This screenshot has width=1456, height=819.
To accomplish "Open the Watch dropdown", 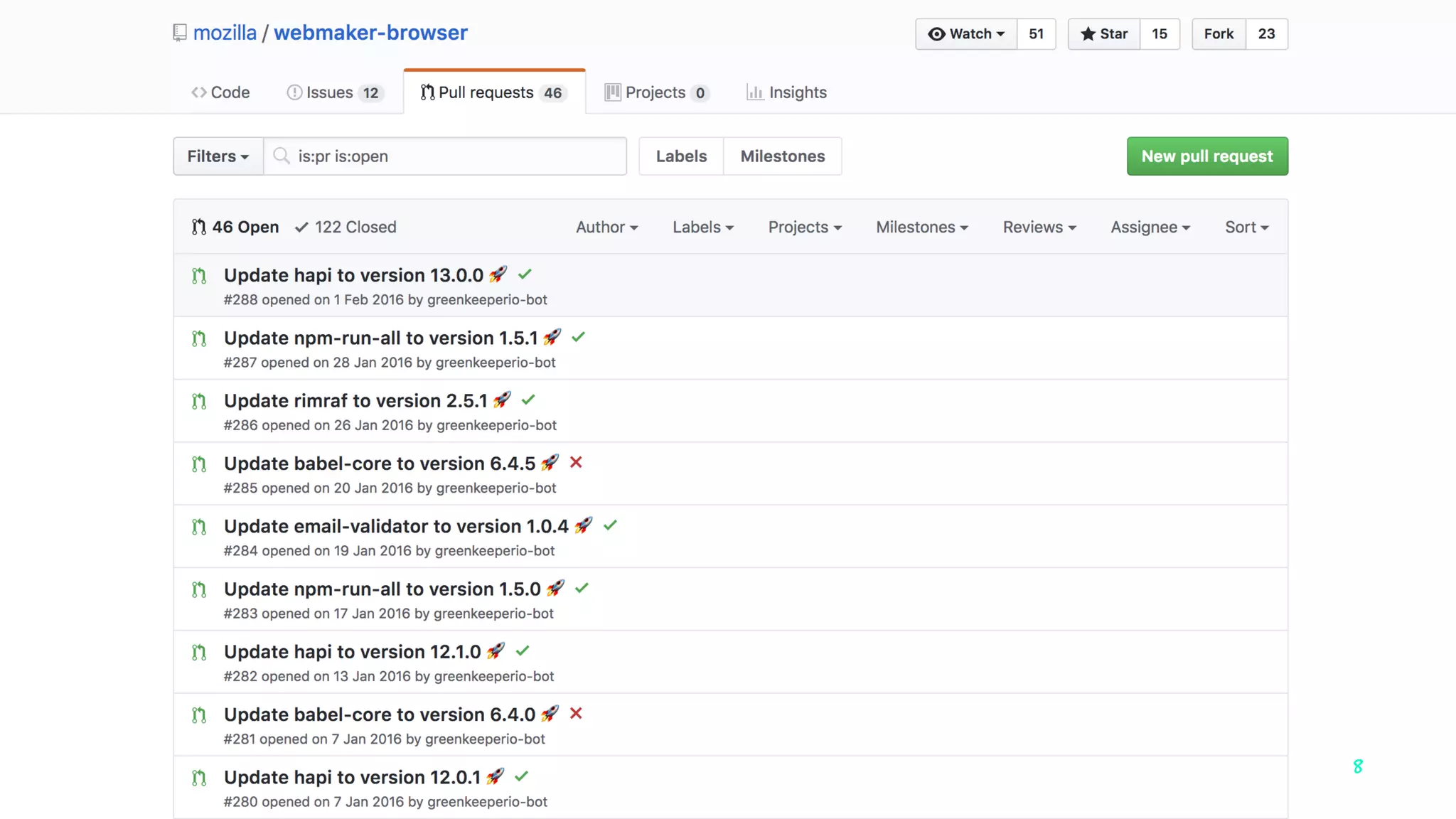I will [x=966, y=34].
